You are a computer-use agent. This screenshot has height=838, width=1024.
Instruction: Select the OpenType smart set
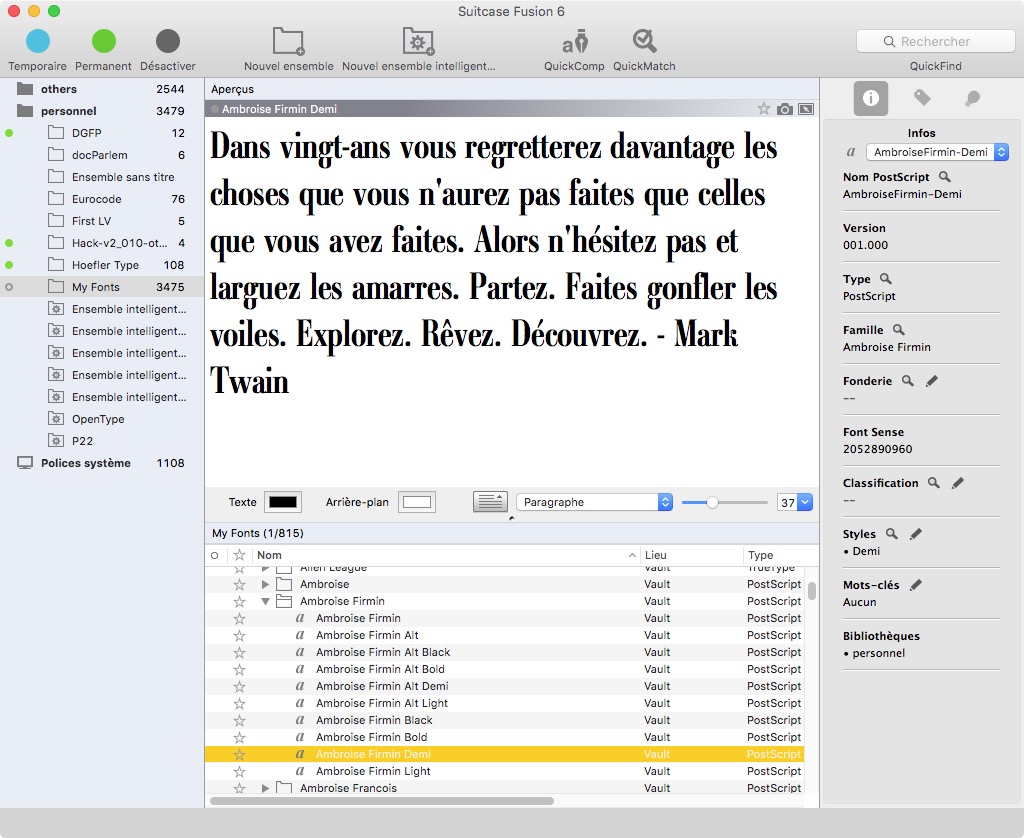click(101, 419)
